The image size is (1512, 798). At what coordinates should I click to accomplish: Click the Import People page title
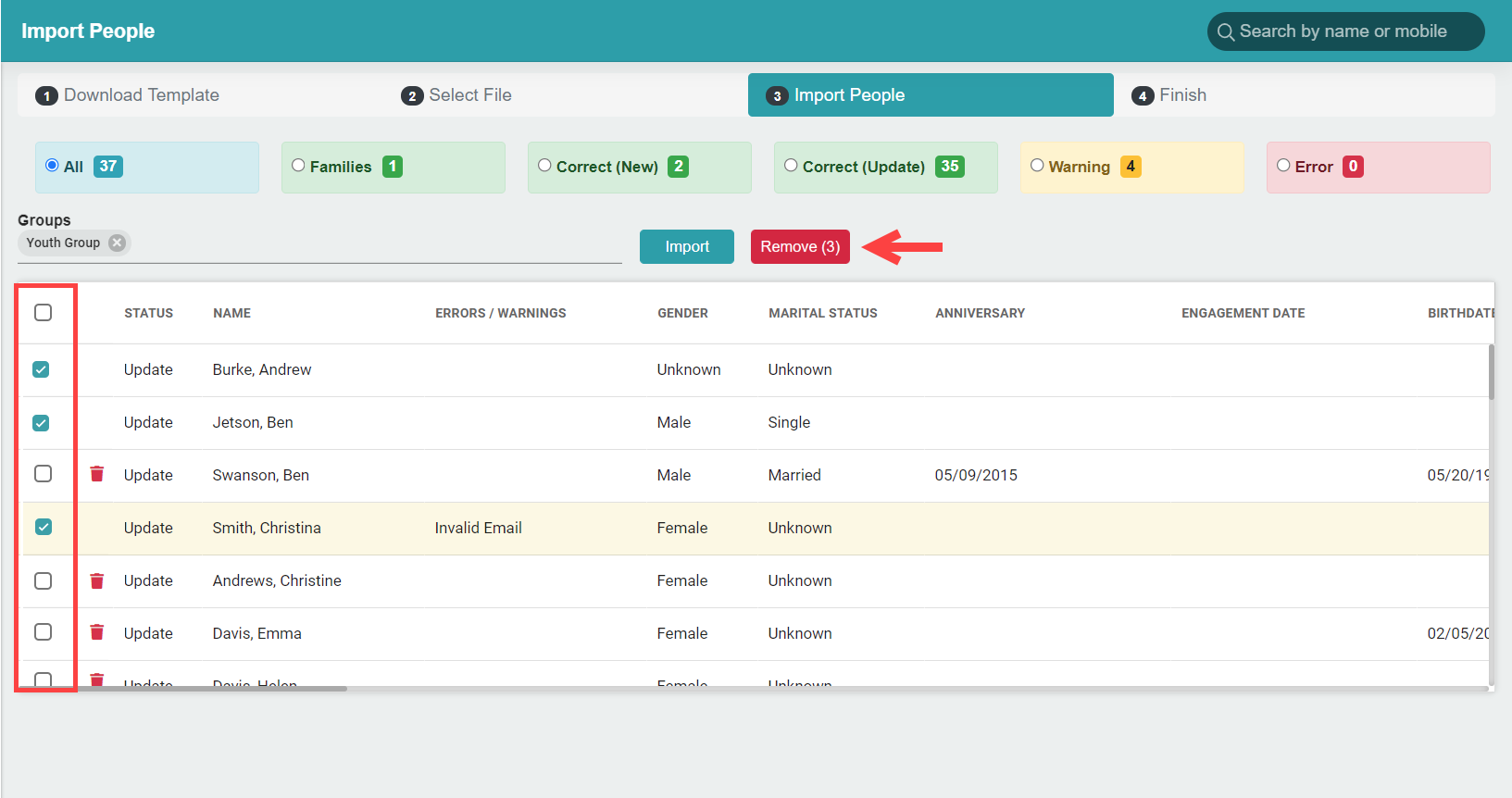88,31
